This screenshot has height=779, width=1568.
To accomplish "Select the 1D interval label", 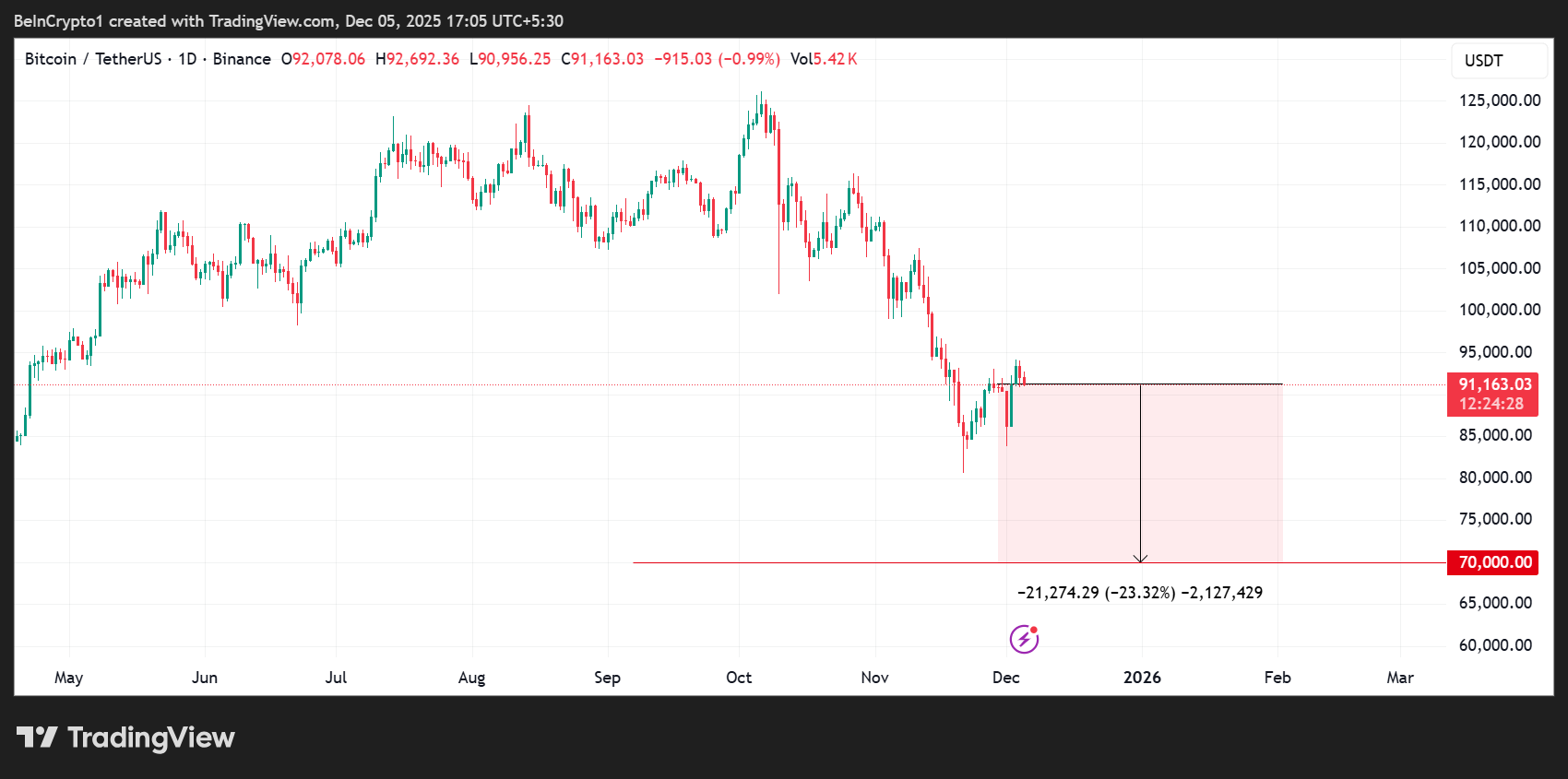I will click(187, 59).
